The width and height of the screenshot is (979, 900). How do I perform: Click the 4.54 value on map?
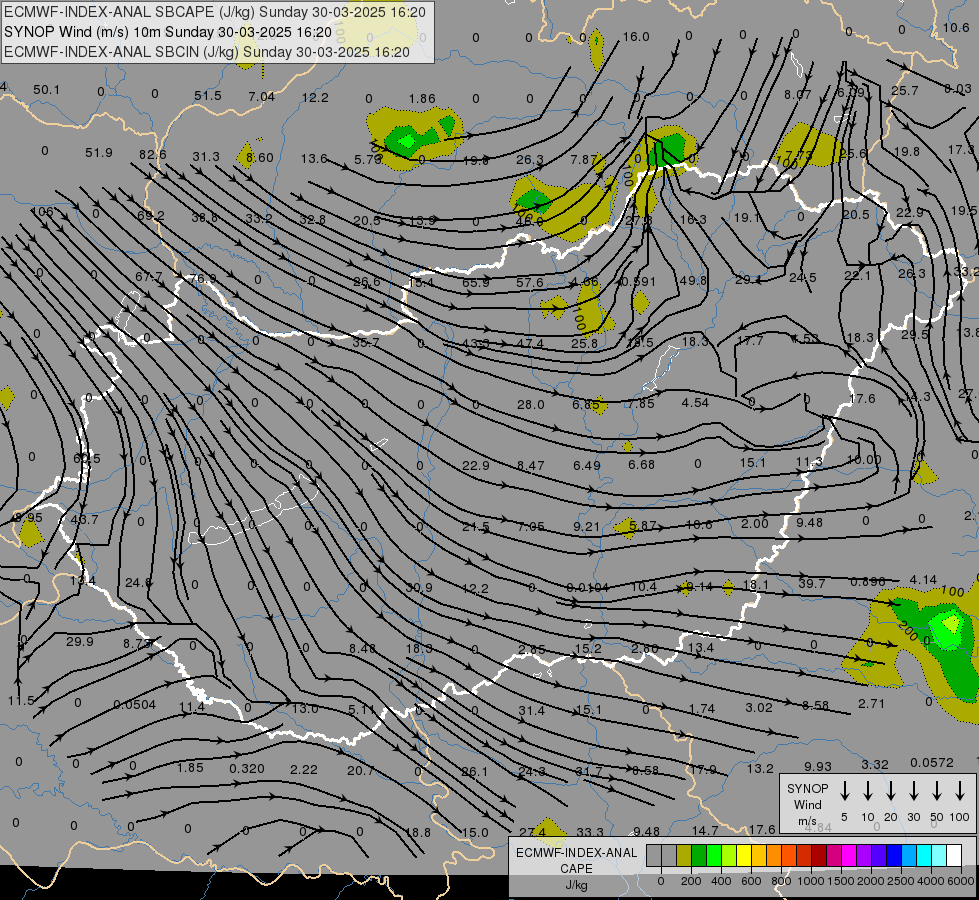[695, 403]
